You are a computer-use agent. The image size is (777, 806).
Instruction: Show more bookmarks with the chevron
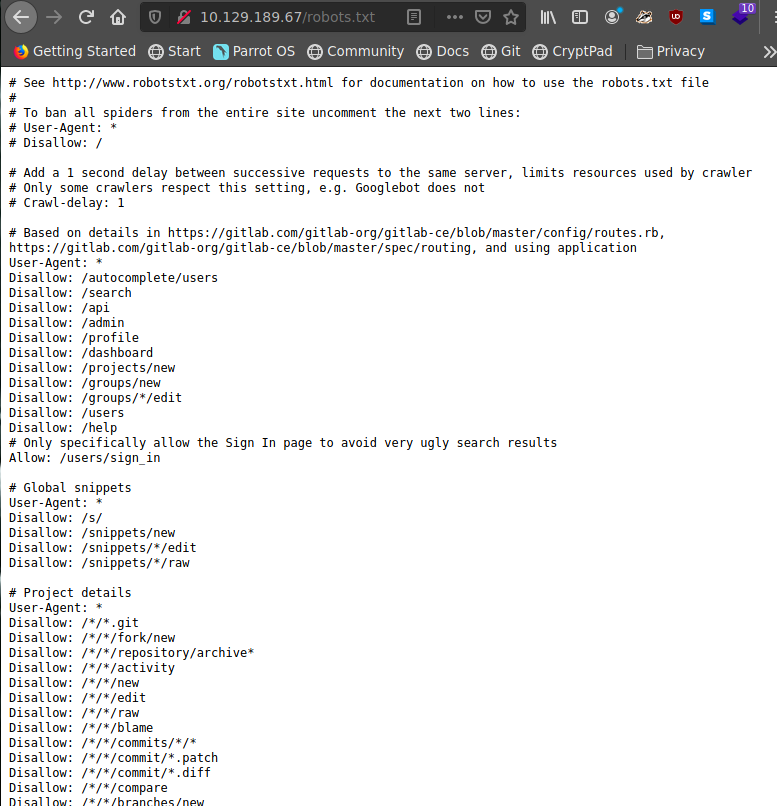(769, 51)
